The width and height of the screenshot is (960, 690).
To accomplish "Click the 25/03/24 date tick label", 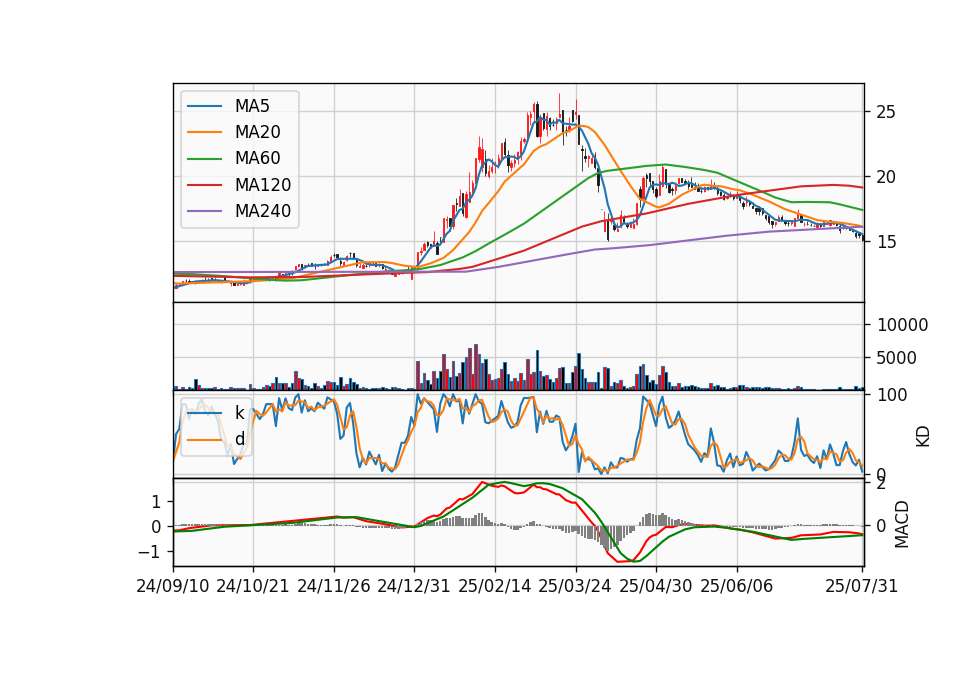I will (575, 586).
